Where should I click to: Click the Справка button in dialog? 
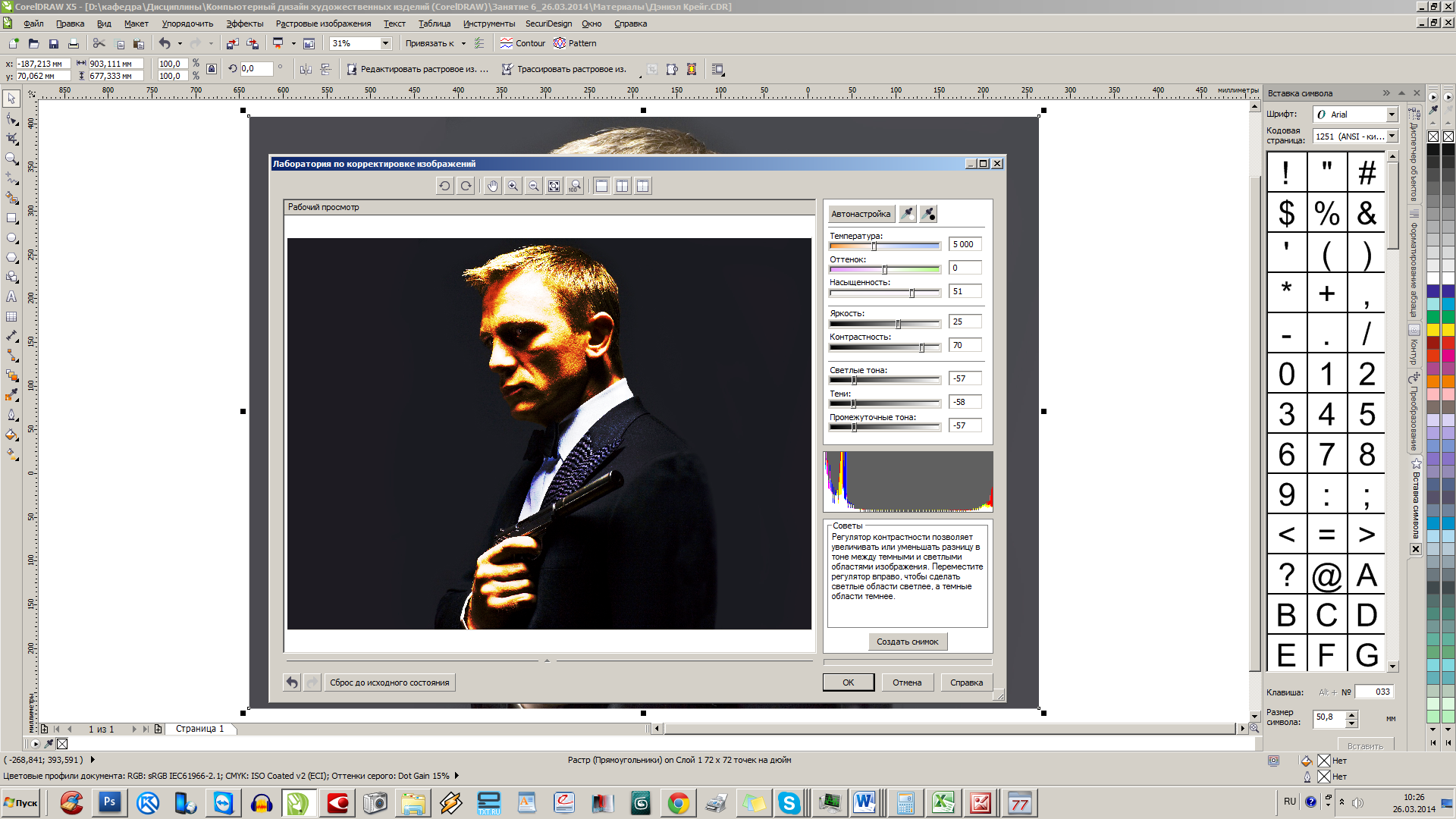point(966,682)
